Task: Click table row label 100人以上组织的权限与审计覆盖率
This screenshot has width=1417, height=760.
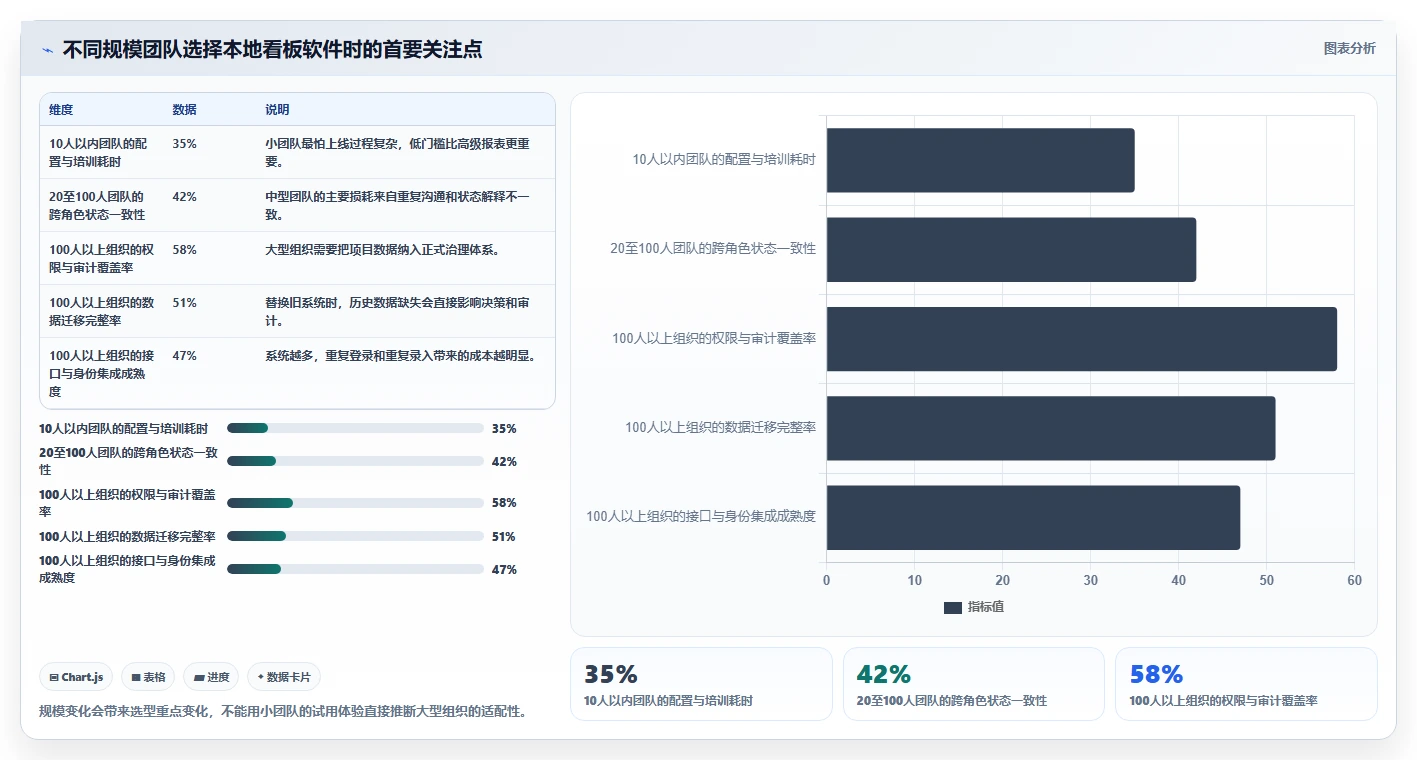Action: click(101, 258)
